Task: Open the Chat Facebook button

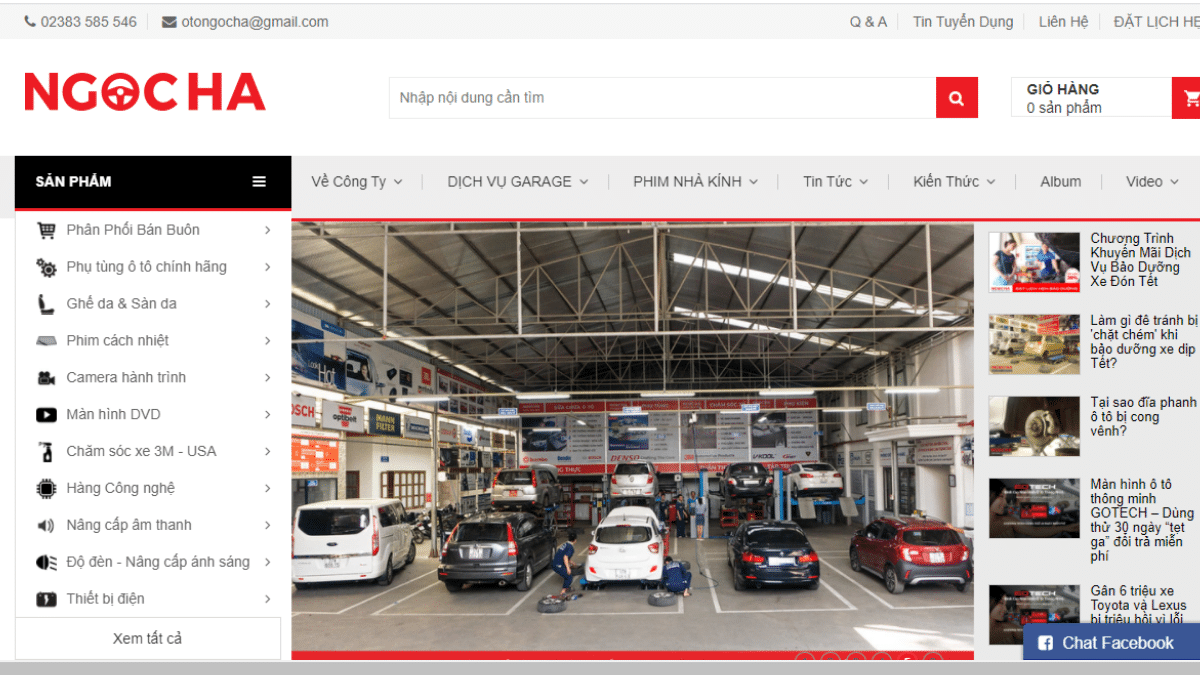Action: [x=1110, y=643]
